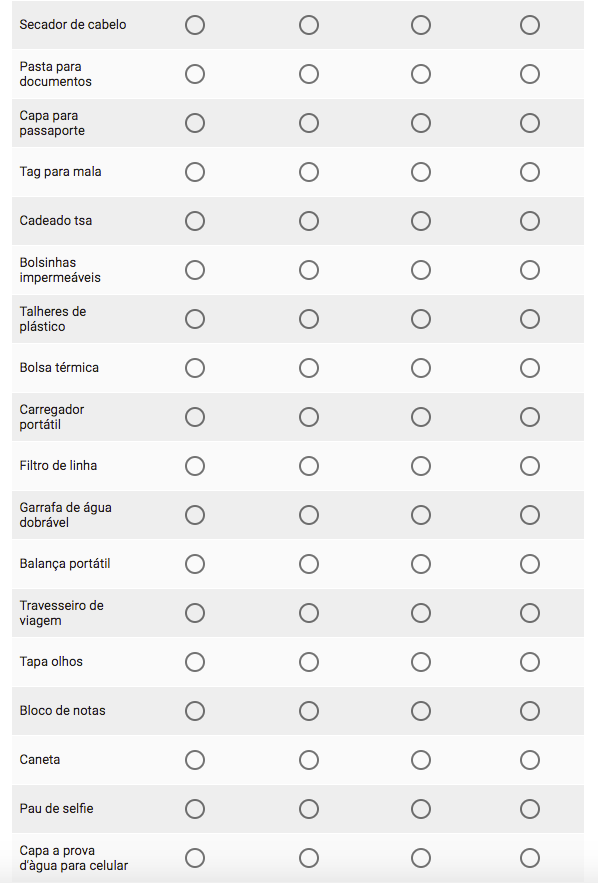Viewport: 598px width, 883px height.
Task: Choose second option for Bolsinhas impermeáveis
Action: (309, 270)
